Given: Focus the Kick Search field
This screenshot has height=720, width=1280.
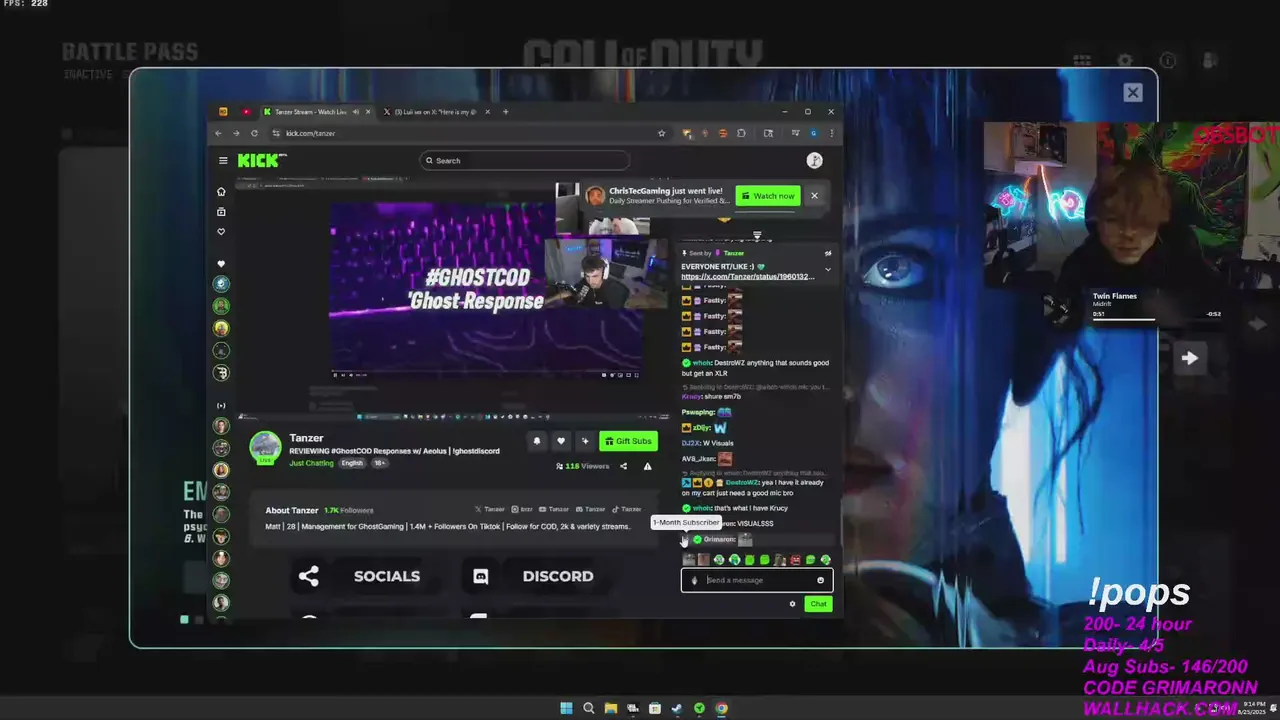Looking at the screenshot, I should click(526, 160).
